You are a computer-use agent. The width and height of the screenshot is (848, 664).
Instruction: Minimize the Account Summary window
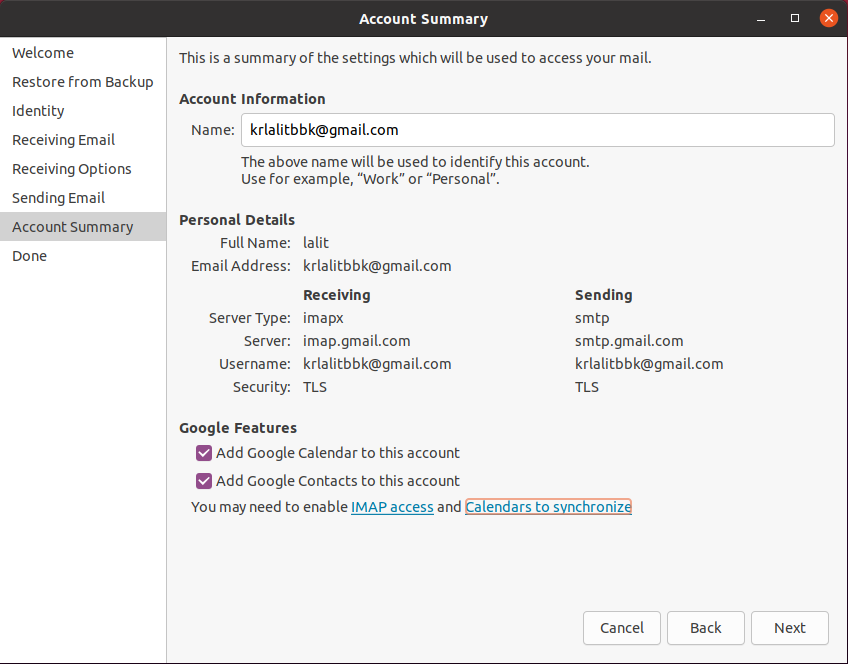coord(760,18)
